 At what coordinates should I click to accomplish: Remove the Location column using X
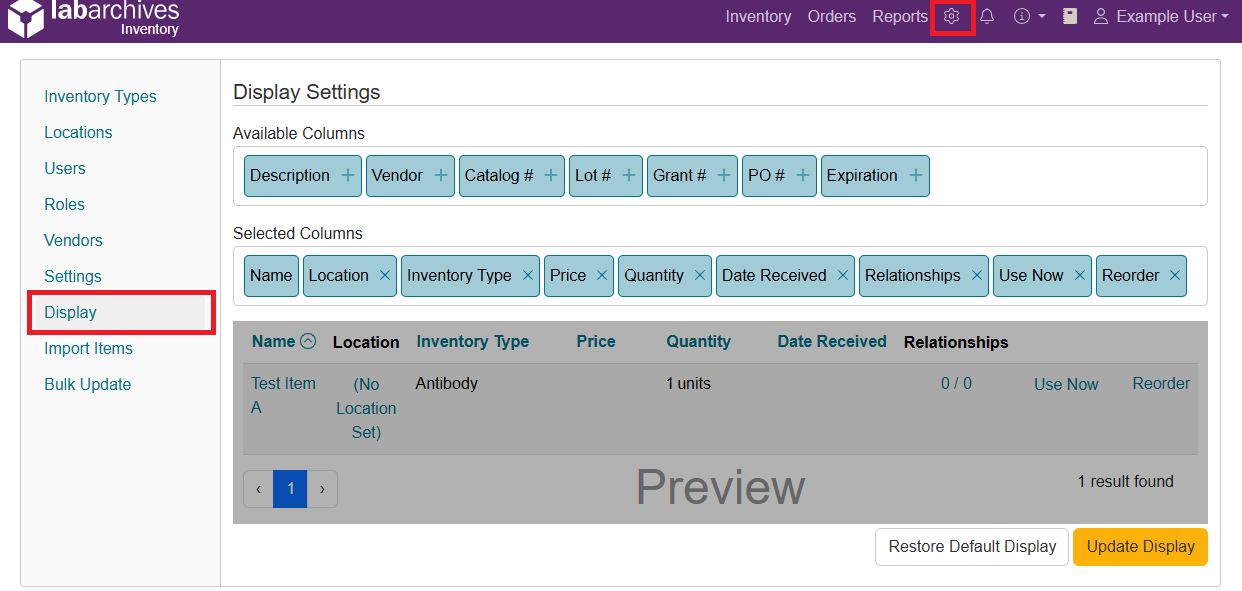pyautogui.click(x=384, y=276)
